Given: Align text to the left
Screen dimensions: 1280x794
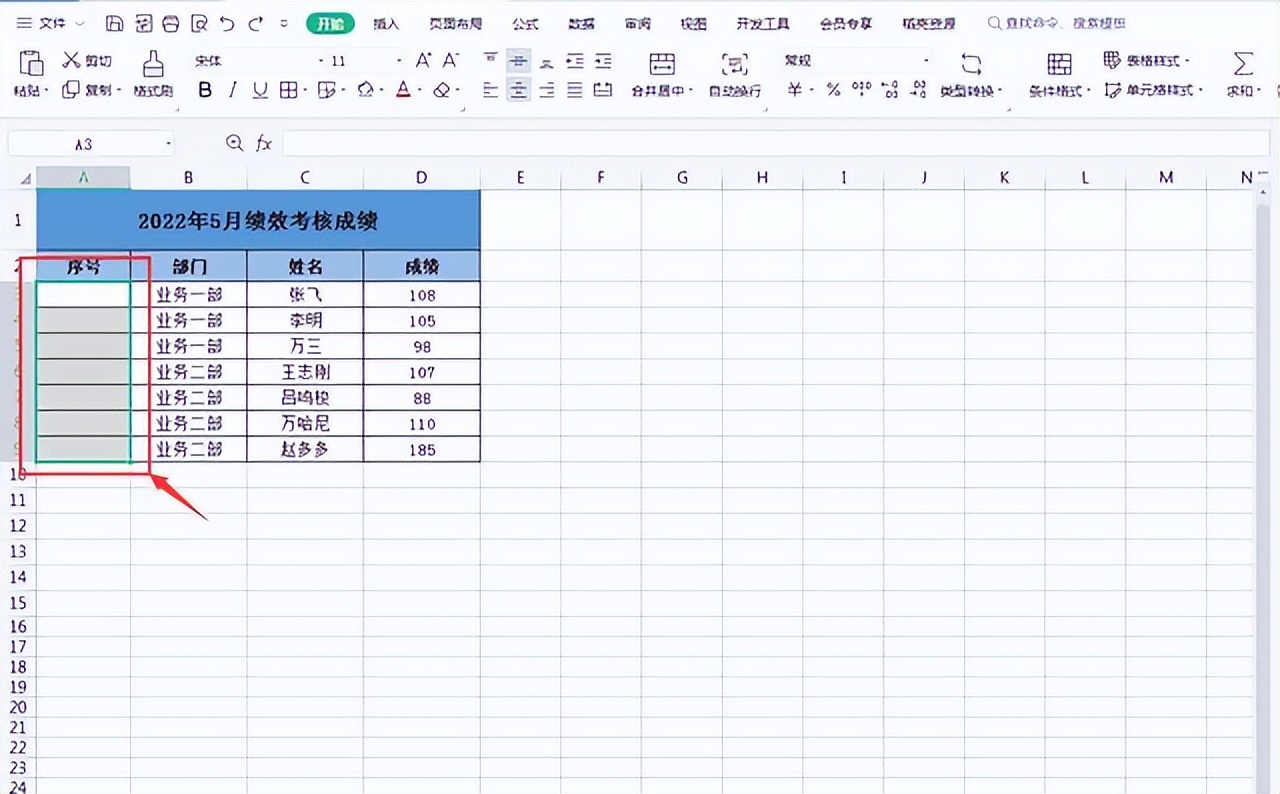Looking at the screenshot, I should coord(490,90).
